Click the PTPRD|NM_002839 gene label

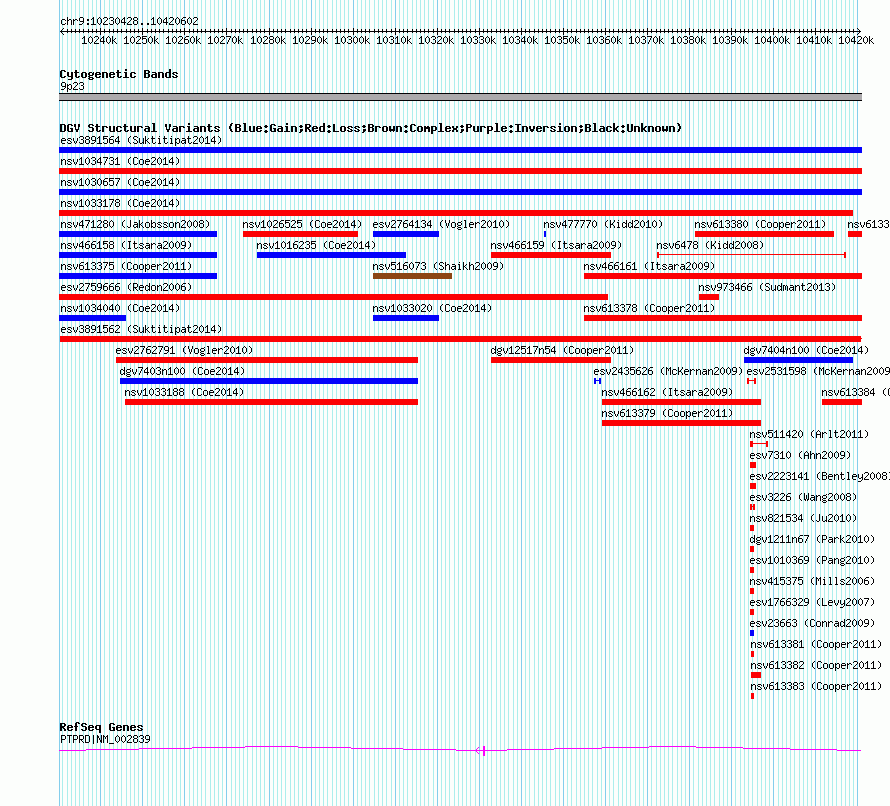105,739
